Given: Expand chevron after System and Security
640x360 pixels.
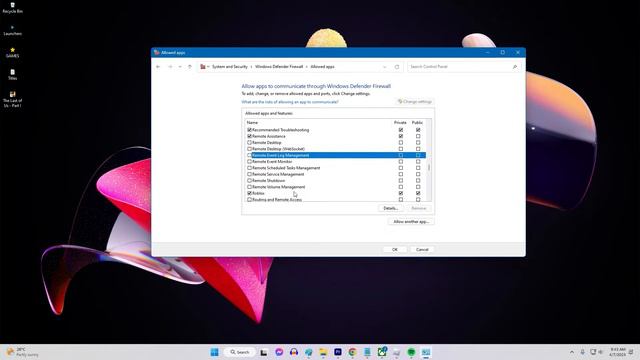Looking at the screenshot, I should click(251, 67).
